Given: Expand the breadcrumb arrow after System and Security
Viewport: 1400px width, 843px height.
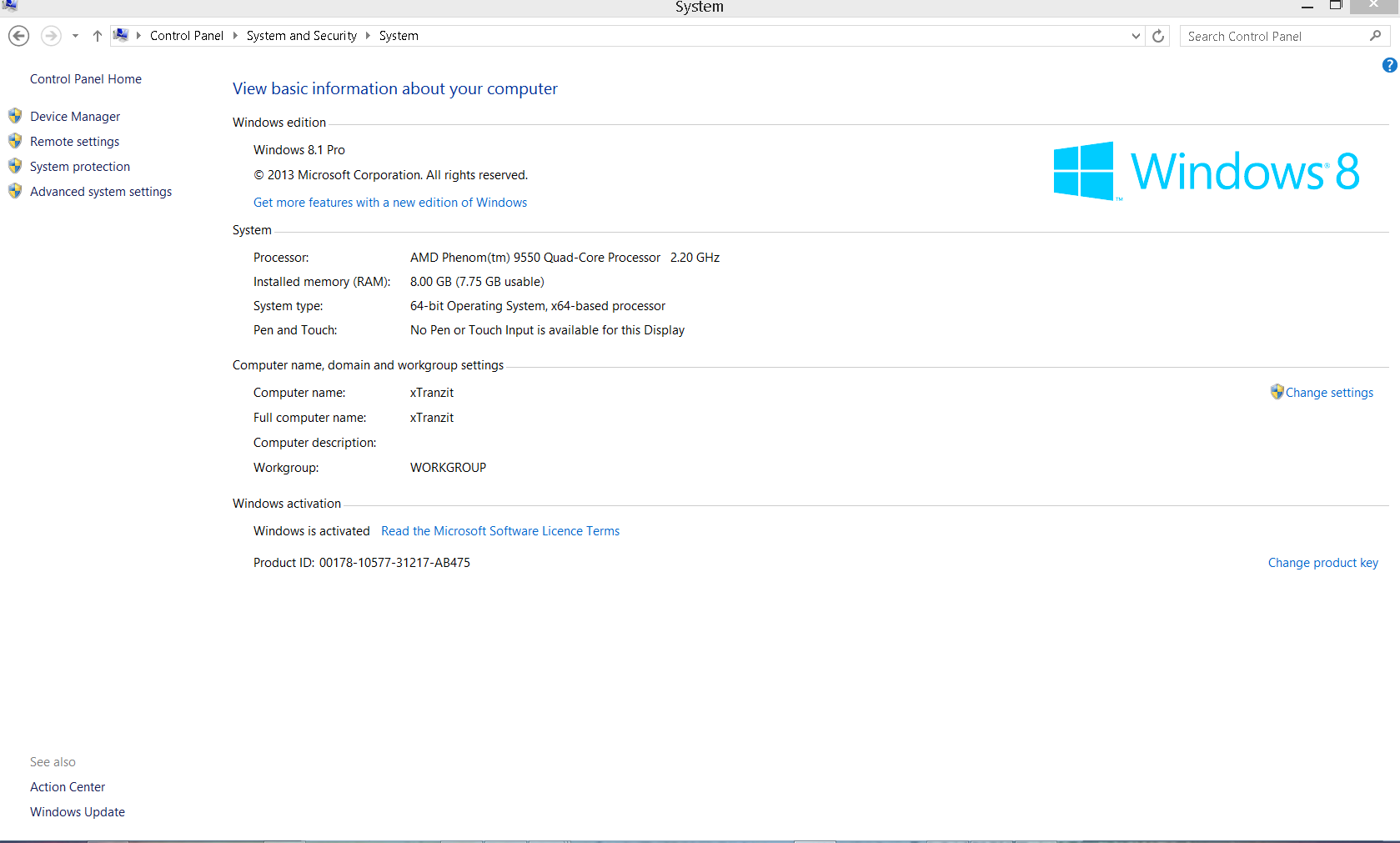Looking at the screenshot, I should click(x=368, y=36).
